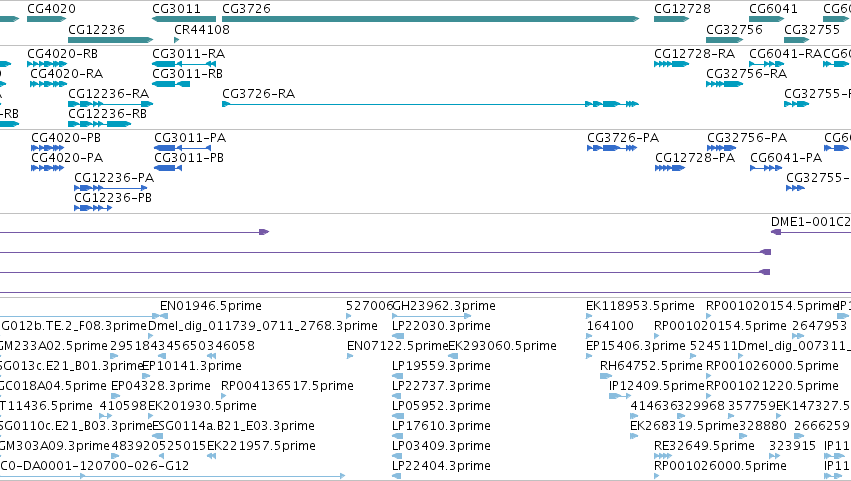Click the CG3726-RA transcript label

pyautogui.click(x=258, y=94)
